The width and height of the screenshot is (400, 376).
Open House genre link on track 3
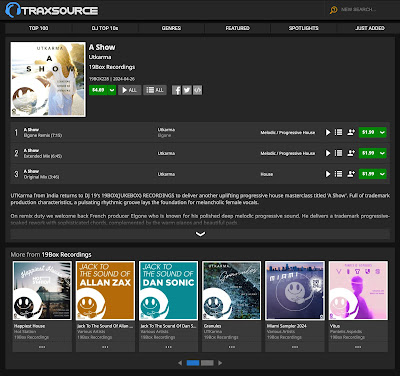coord(267,174)
